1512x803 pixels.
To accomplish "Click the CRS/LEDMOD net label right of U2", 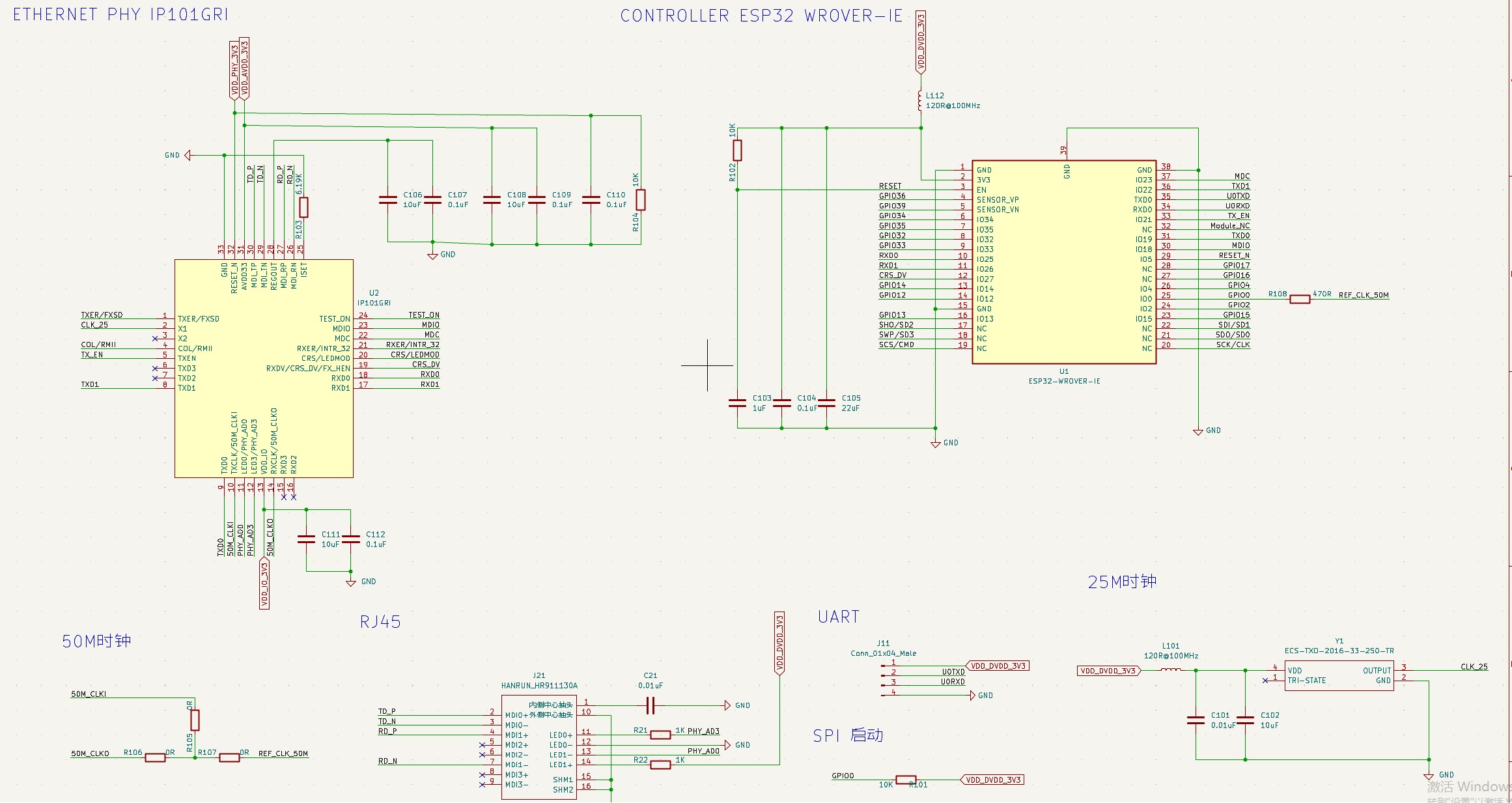I will click(x=415, y=354).
